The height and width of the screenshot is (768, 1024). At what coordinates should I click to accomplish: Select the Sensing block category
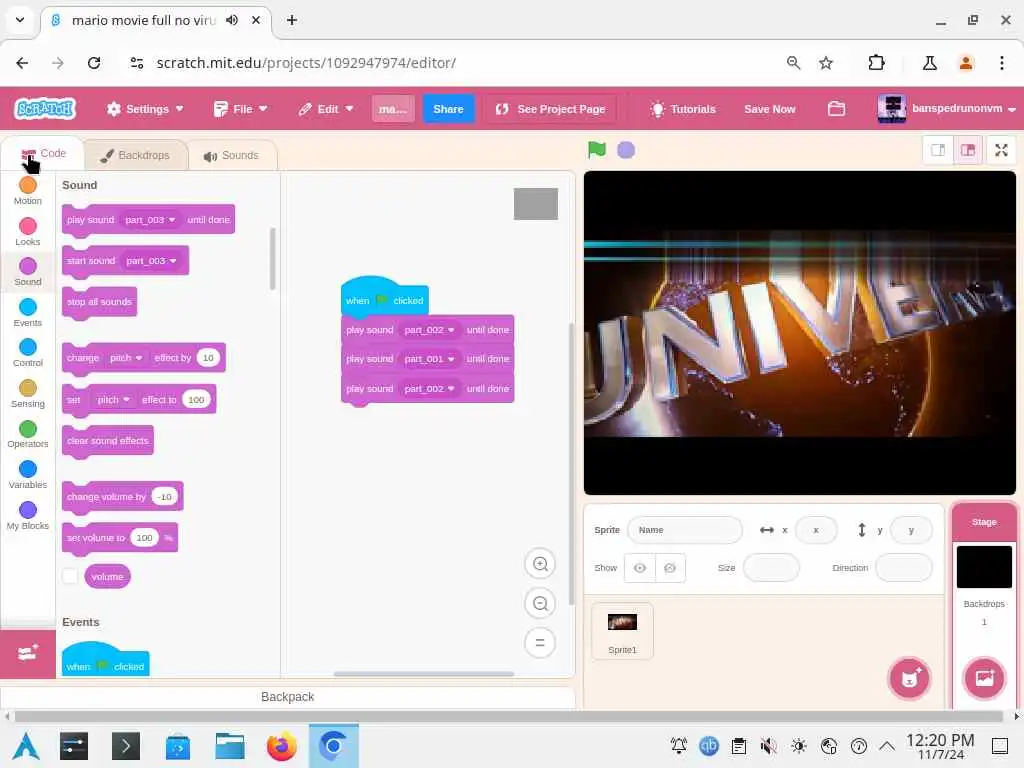(x=27, y=394)
